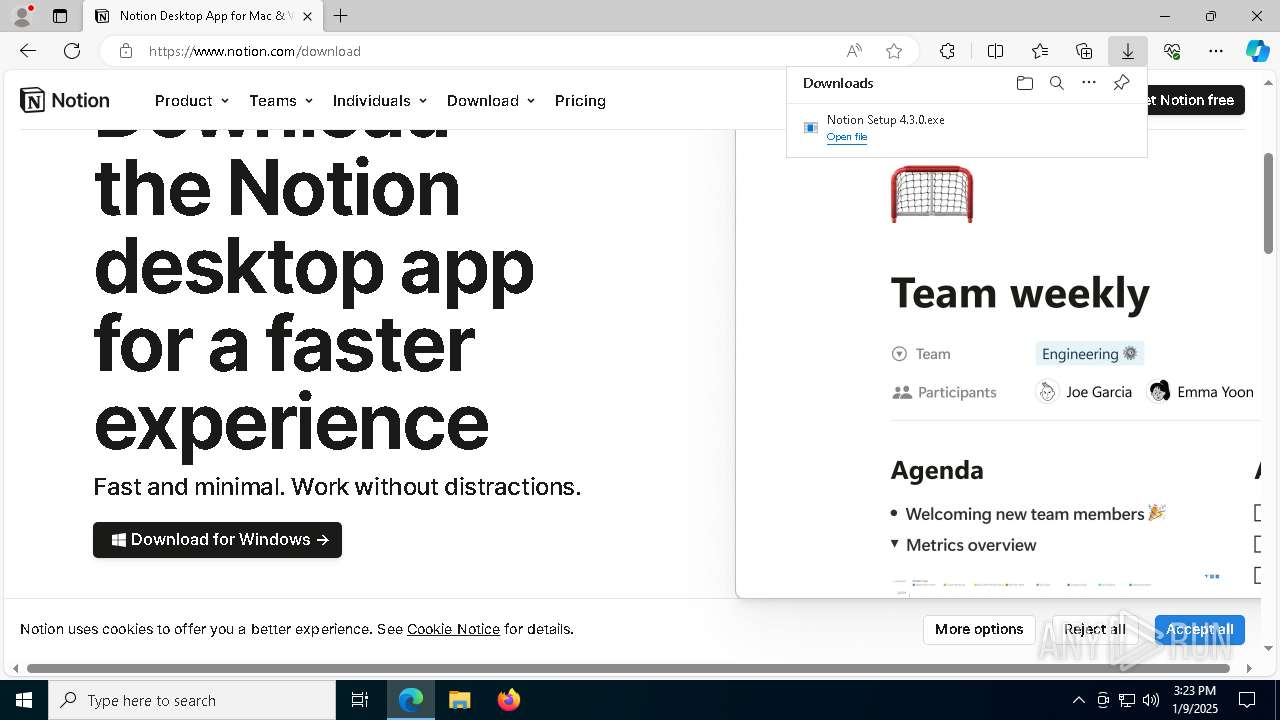
Task: Open Collections icon in toolbar
Action: point(1084,51)
